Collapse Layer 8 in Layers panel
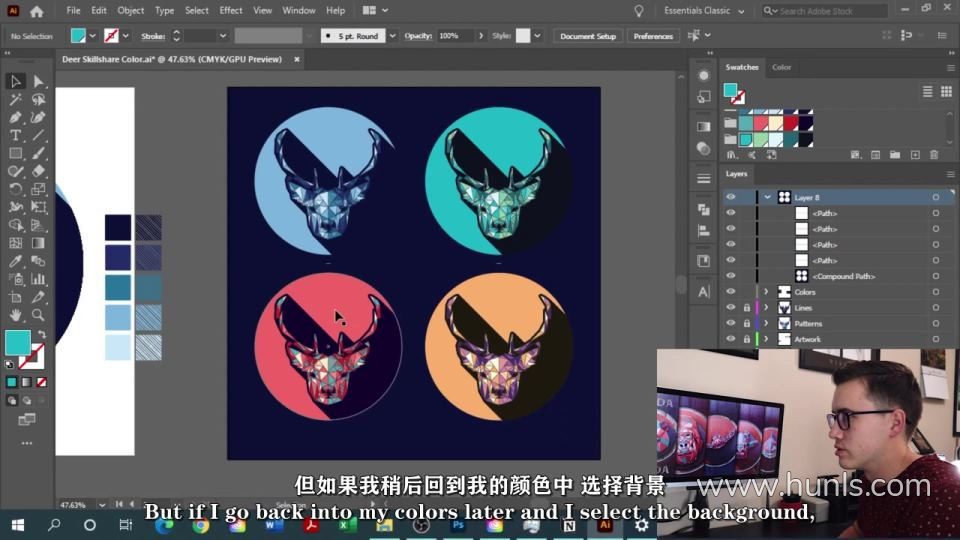The width and height of the screenshot is (960, 540). (x=767, y=197)
